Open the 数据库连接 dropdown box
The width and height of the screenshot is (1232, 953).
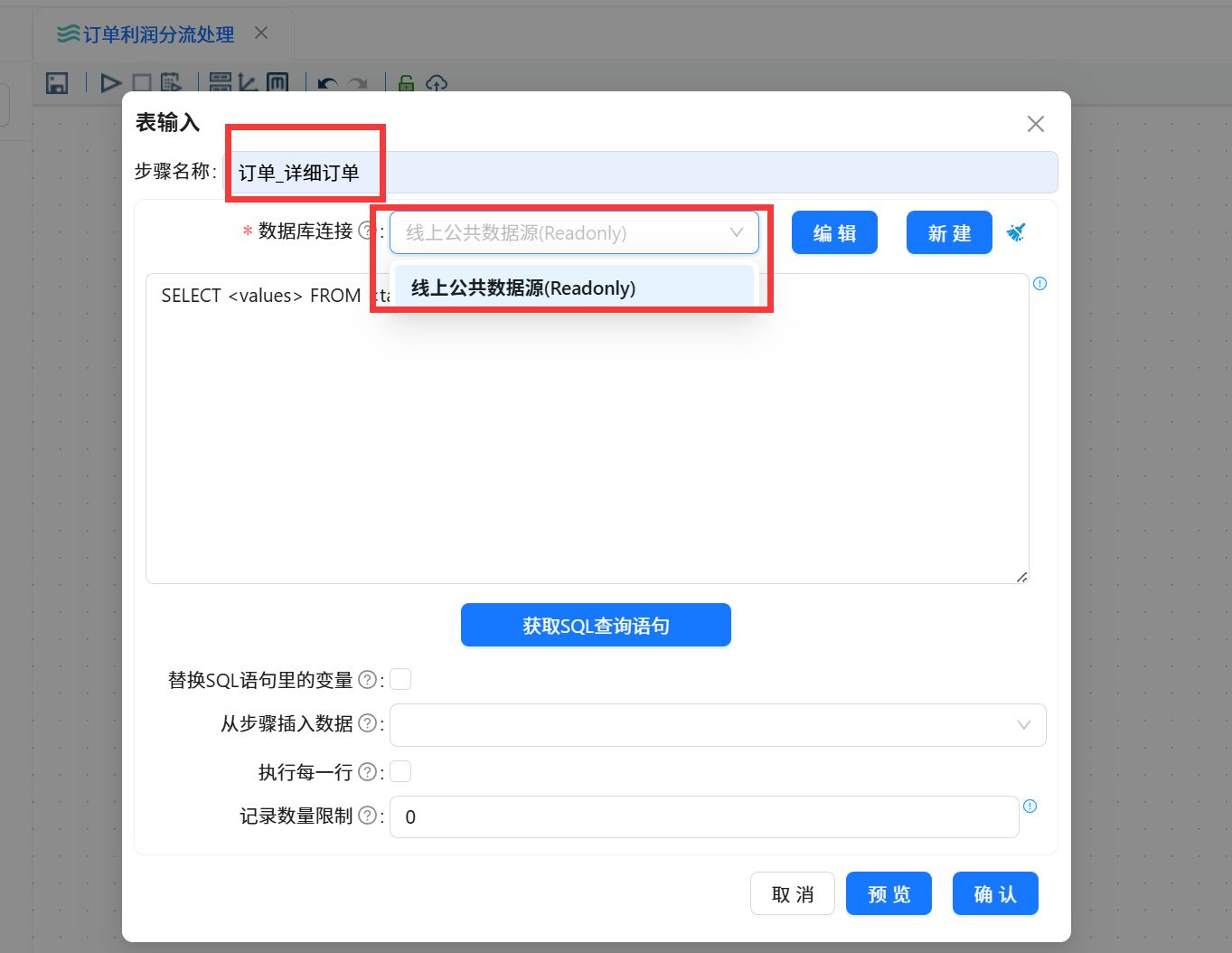coord(574,232)
